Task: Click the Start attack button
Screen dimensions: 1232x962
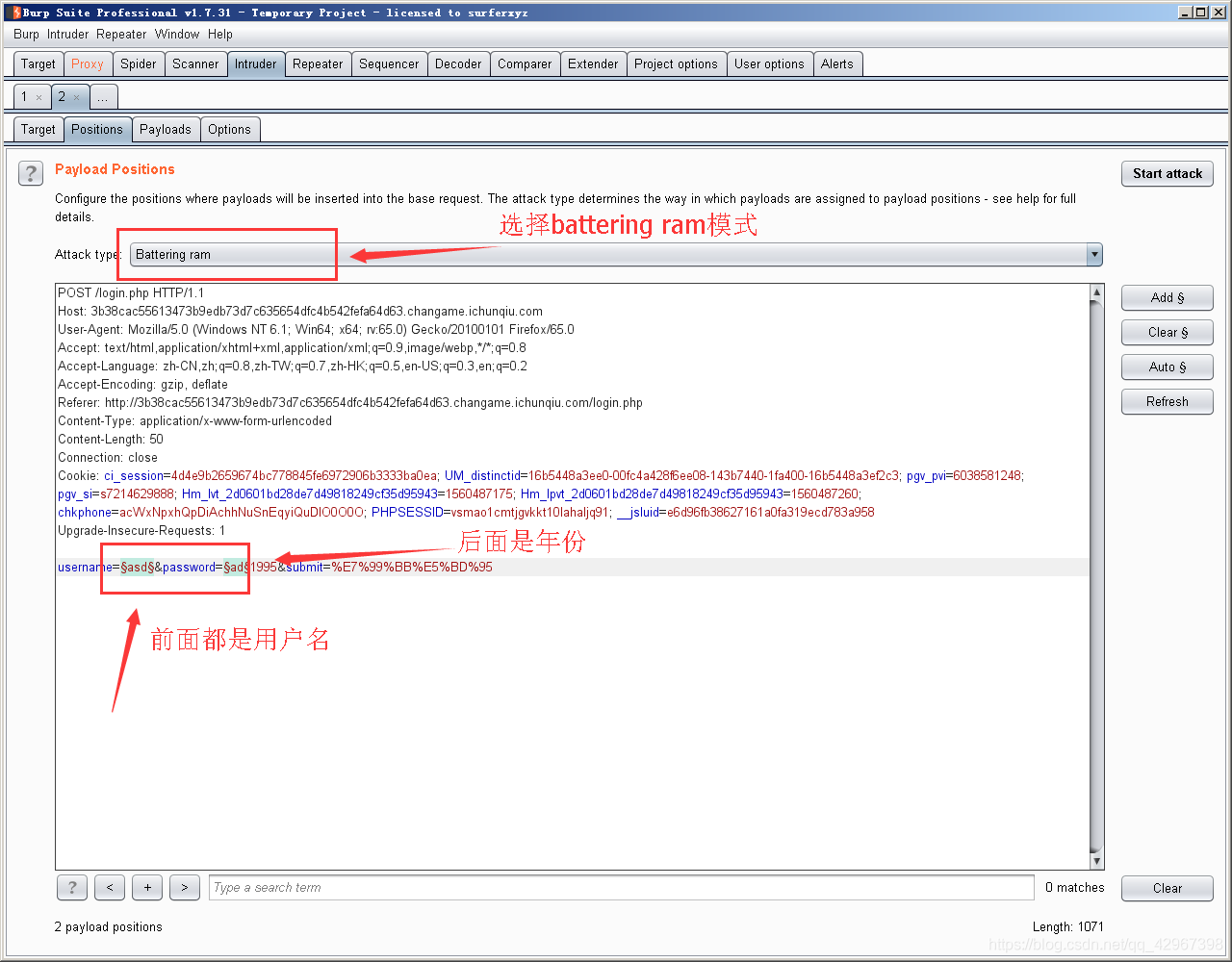Action: (1168, 174)
